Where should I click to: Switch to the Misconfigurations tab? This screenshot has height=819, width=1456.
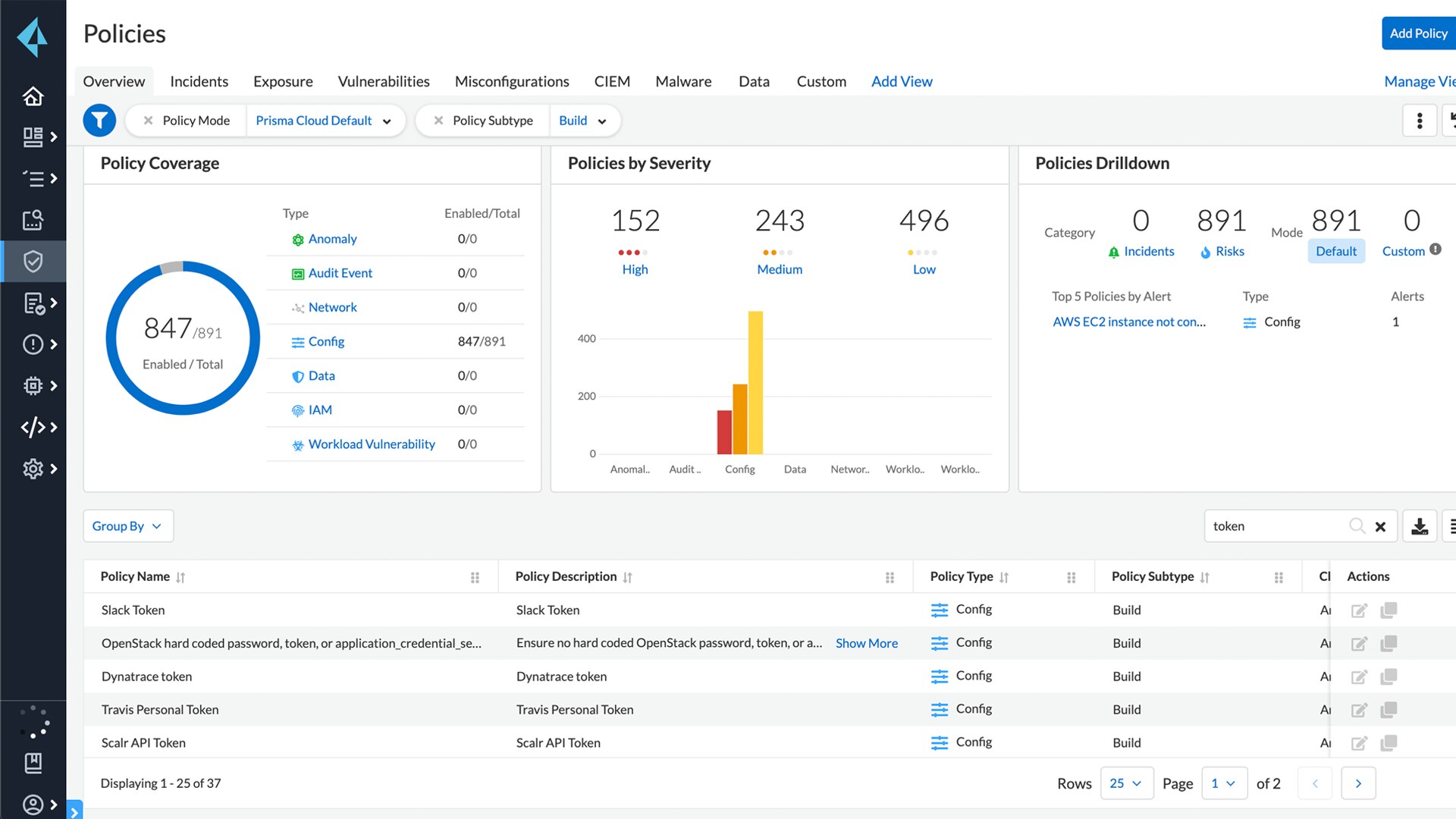[x=512, y=81]
